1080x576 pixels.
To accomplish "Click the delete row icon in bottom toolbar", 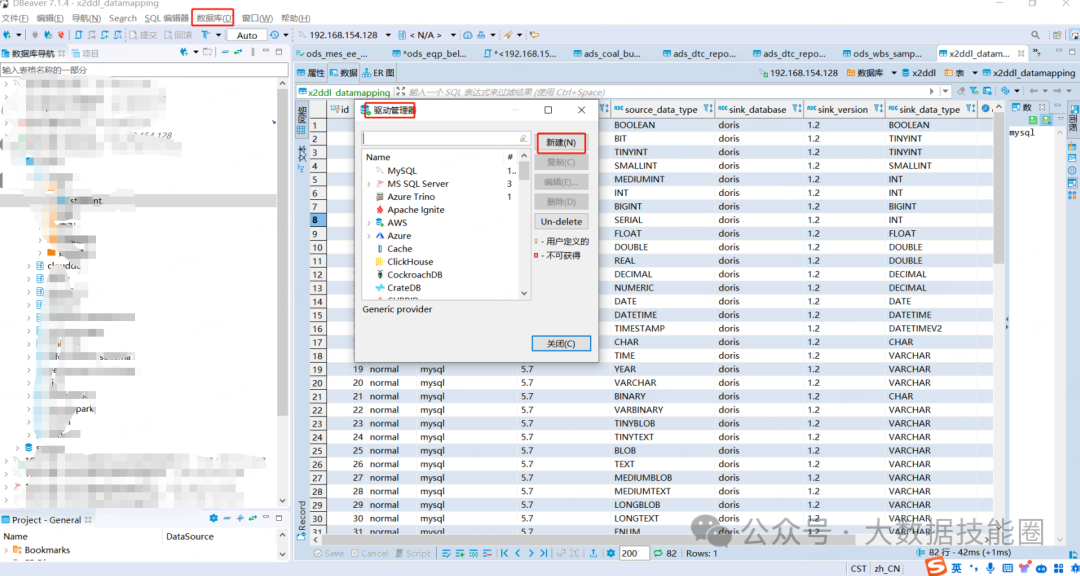I will pyautogui.click(x=488, y=553).
